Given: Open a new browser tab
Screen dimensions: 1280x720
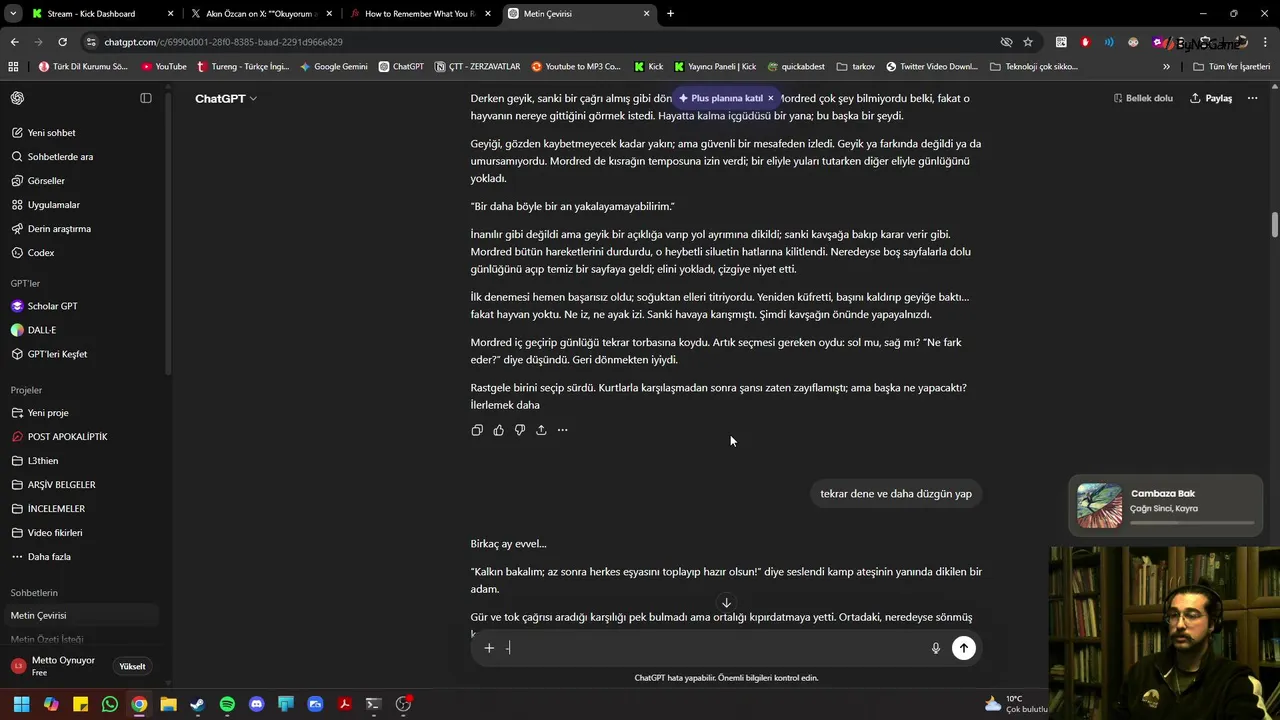Looking at the screenshot, I should pos(670,14).
